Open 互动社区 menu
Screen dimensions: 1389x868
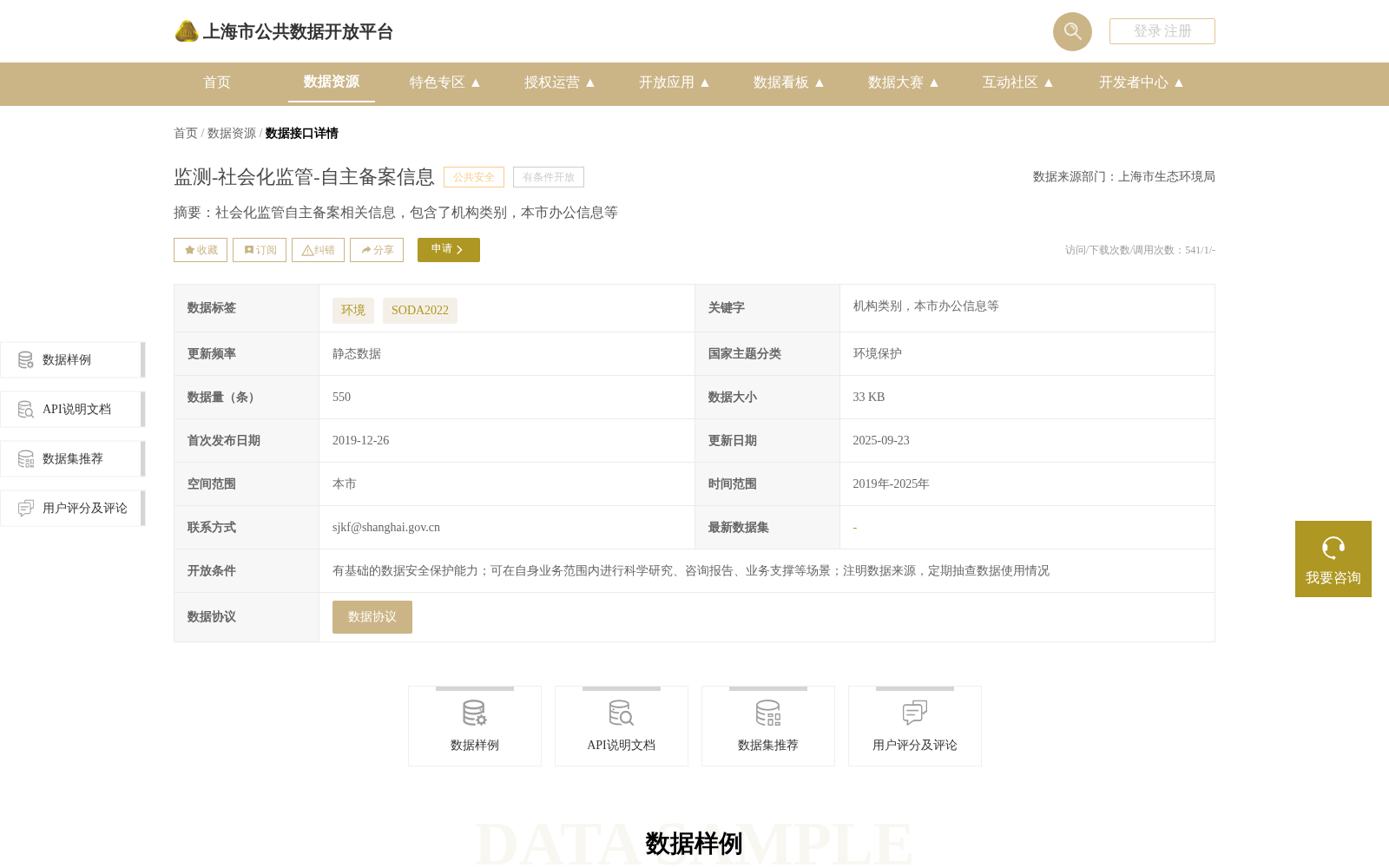[1010, 82]
